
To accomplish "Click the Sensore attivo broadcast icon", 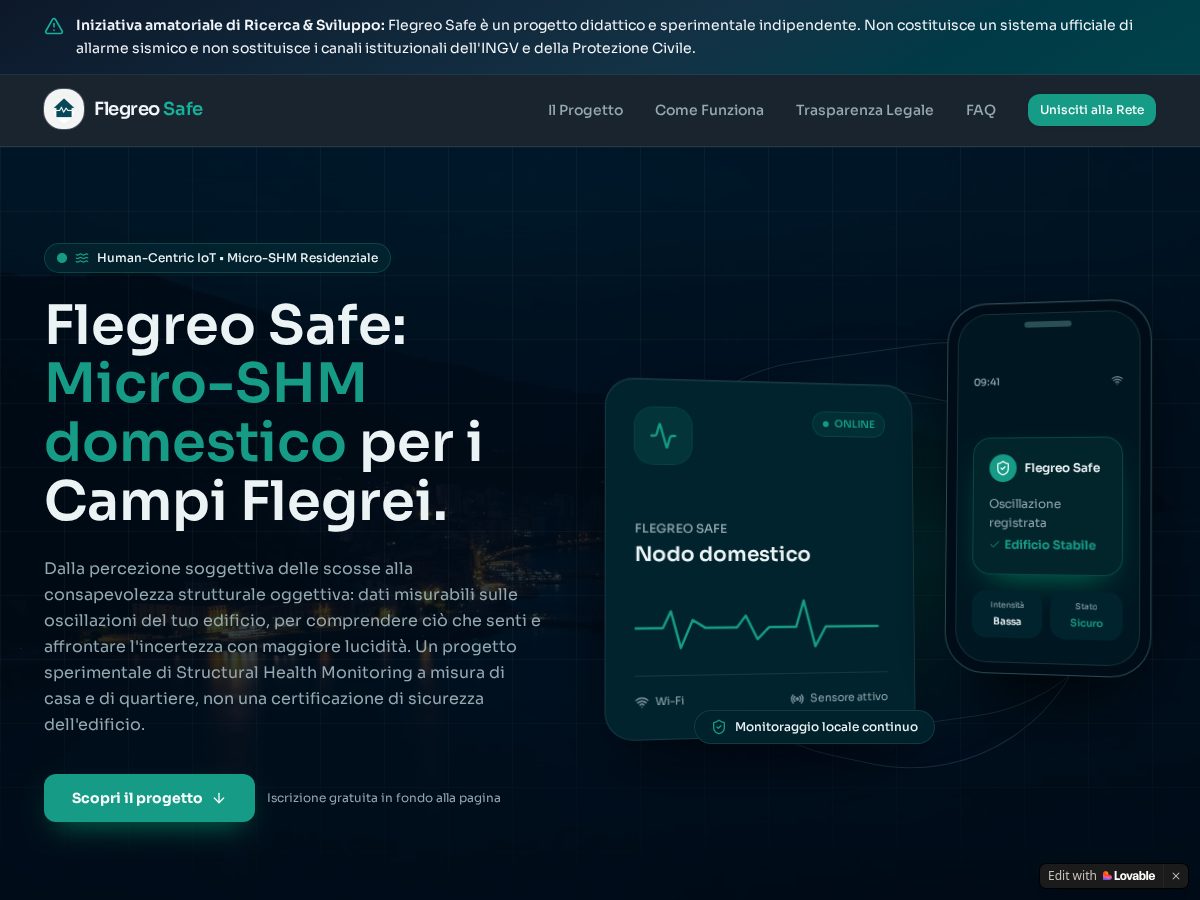I will (x=797, y=698).
